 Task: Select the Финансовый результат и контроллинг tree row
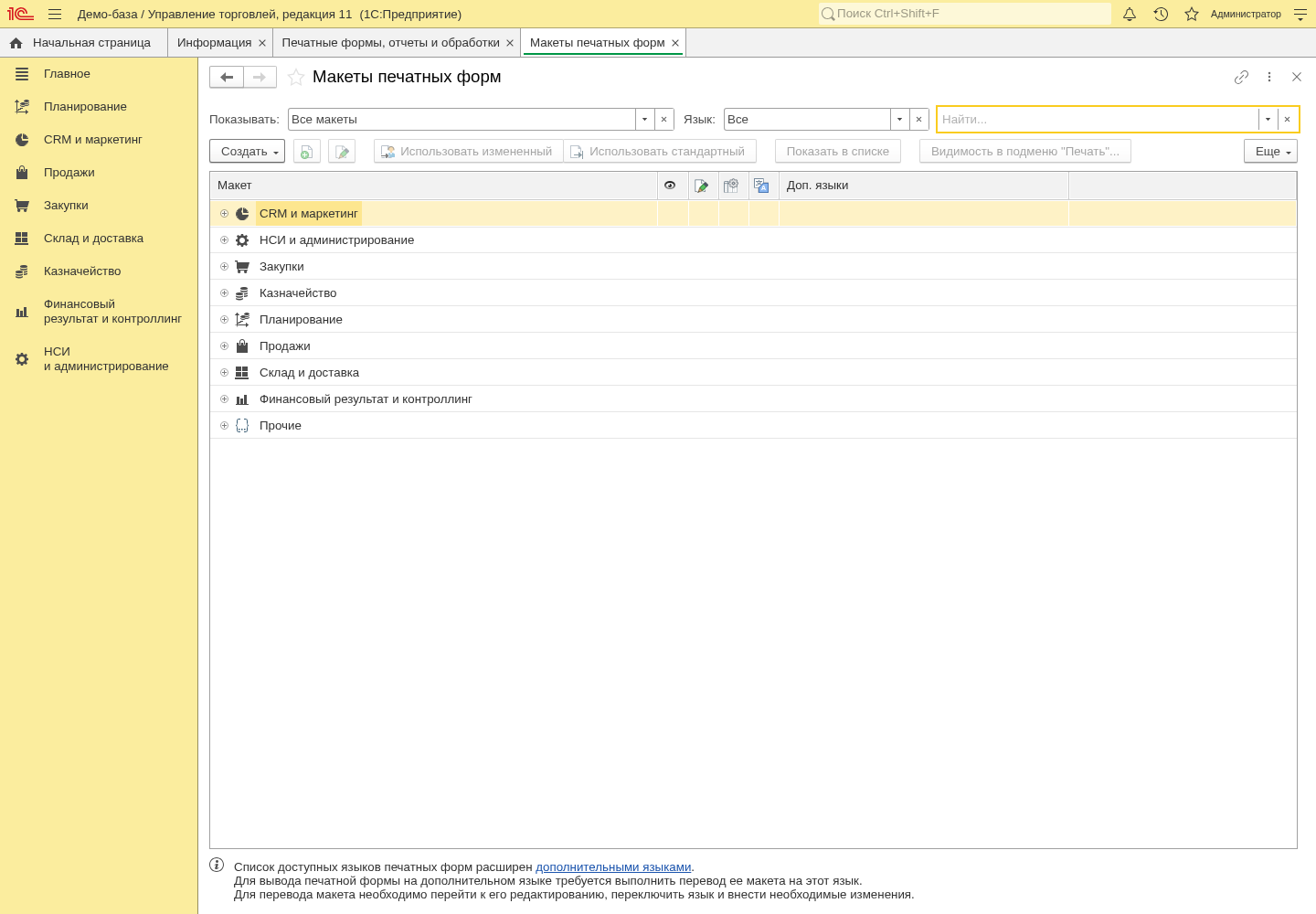coord(753,399)
